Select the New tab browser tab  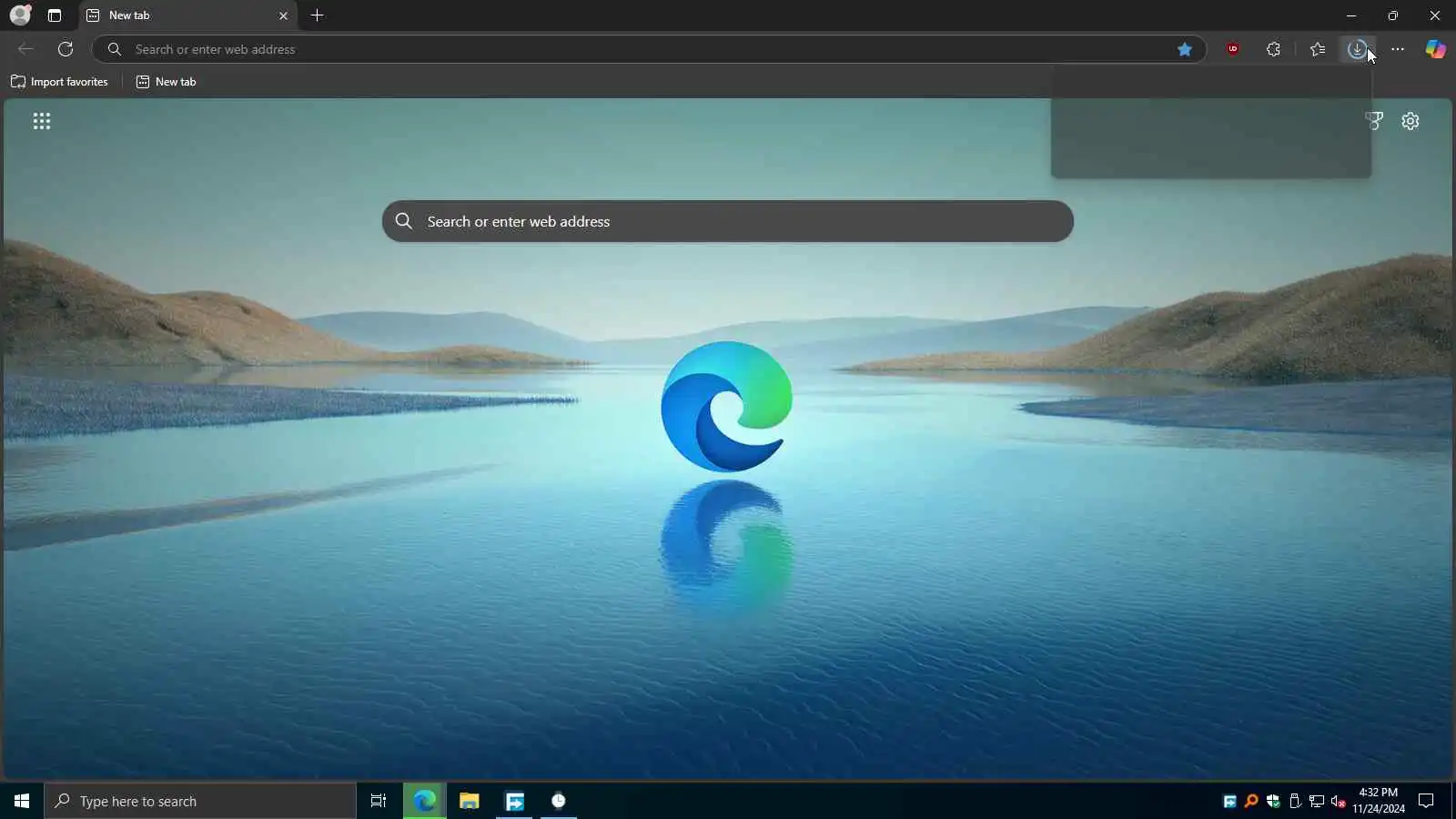coord(187,15)
